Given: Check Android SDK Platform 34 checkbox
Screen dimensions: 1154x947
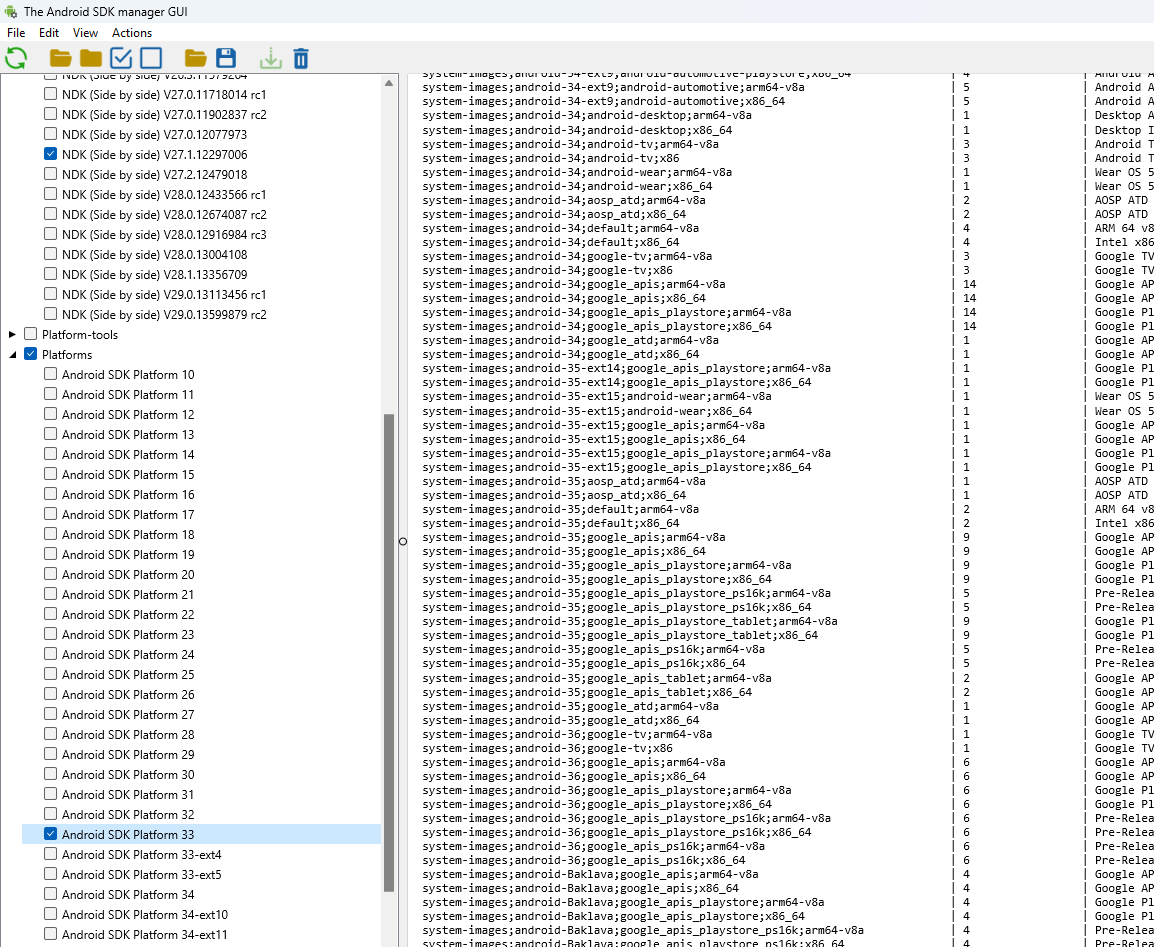Looking at the screenshot, I should (x=50, y=893).
